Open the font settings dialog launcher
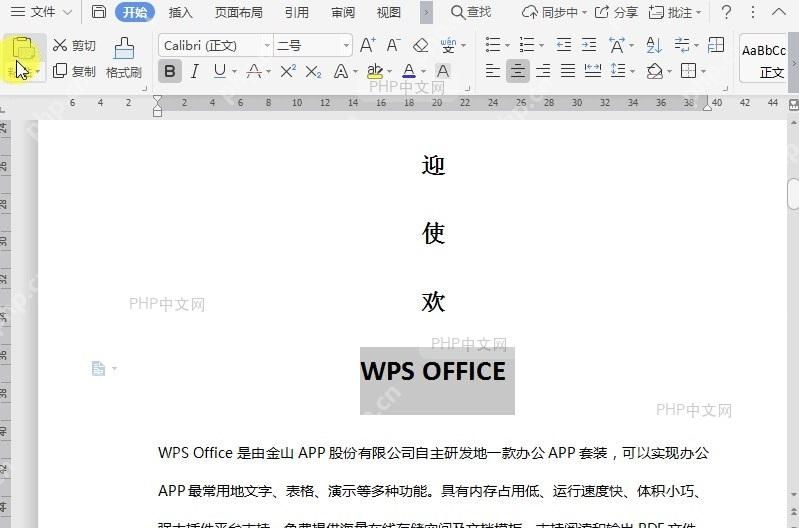Viewport: 799px width, 528px height. (x=467, y=88)
